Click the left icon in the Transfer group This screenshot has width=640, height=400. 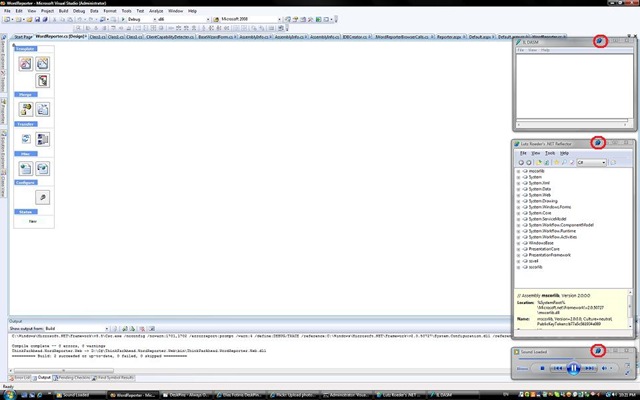26,139
